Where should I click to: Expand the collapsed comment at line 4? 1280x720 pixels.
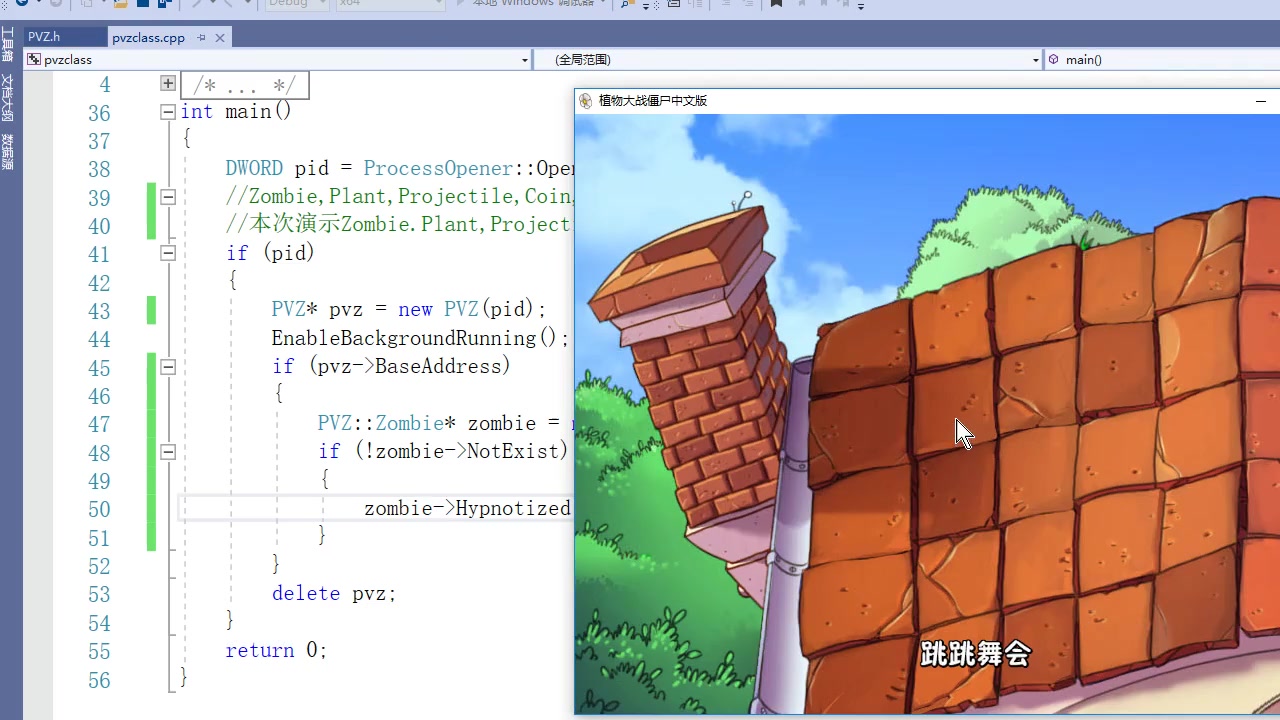tap(168, 84)
